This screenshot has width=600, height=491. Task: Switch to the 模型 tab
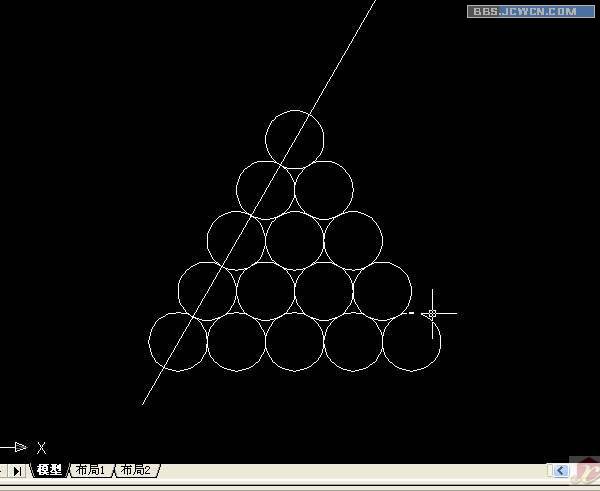pyautogui.click(x=49, y=470)
